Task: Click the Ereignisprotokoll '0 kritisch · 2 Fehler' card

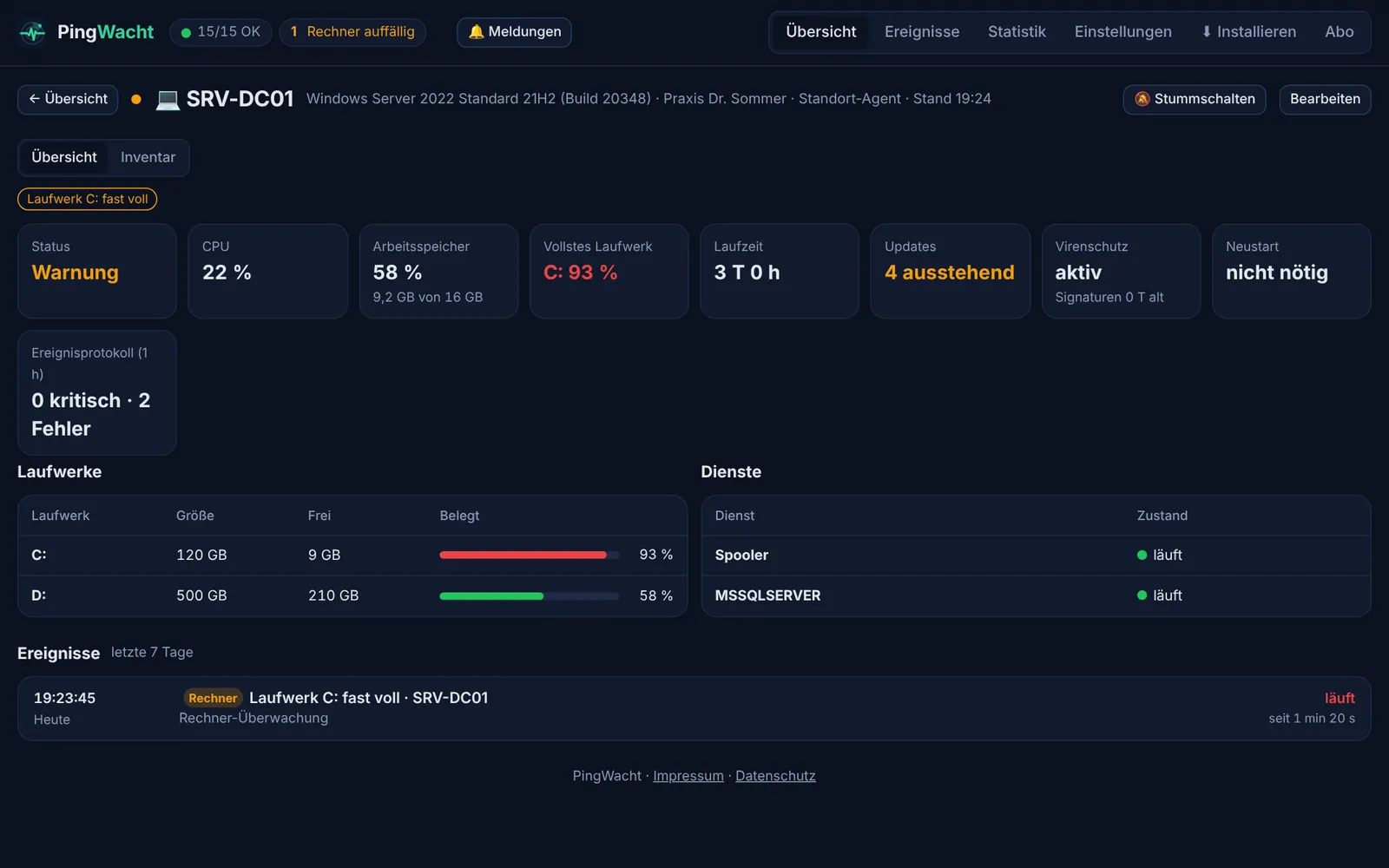Action: pos(97,392)
